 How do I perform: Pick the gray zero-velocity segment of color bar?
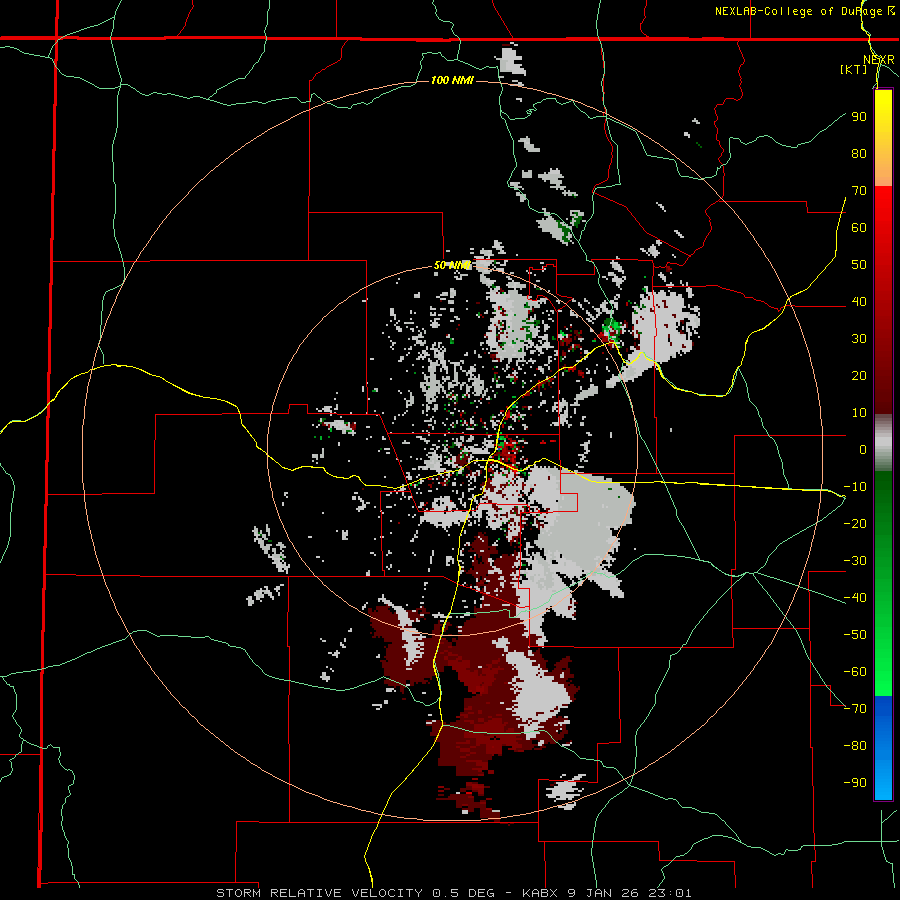point(883,443)
